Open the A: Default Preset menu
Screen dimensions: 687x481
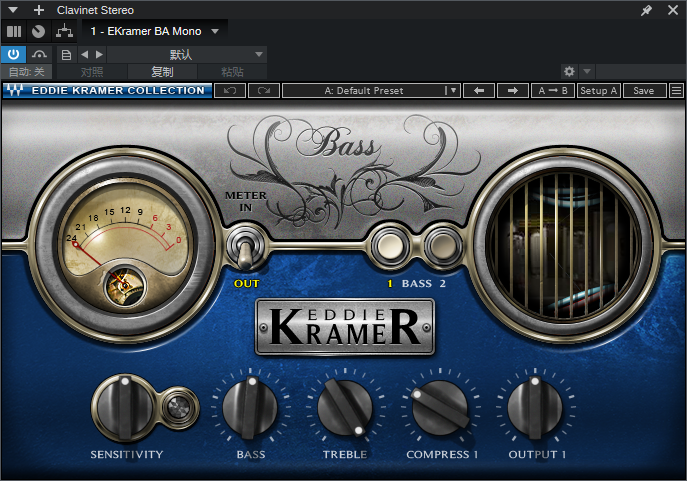pos(371,91)
